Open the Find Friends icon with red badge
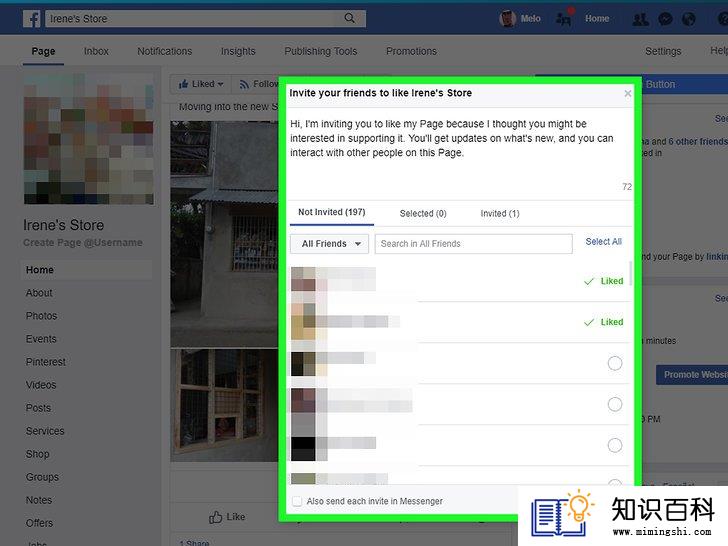728x546 pixels. 564,19
